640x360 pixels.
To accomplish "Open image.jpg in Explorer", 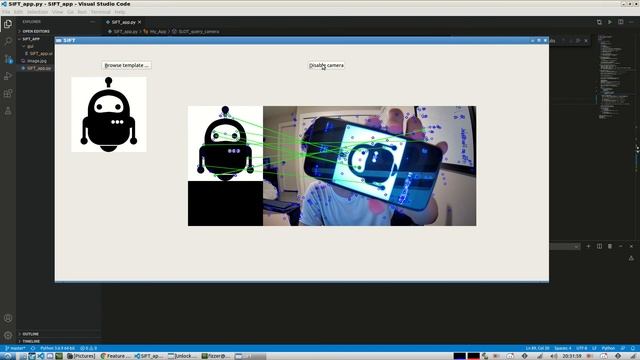I will coord(37,61).
